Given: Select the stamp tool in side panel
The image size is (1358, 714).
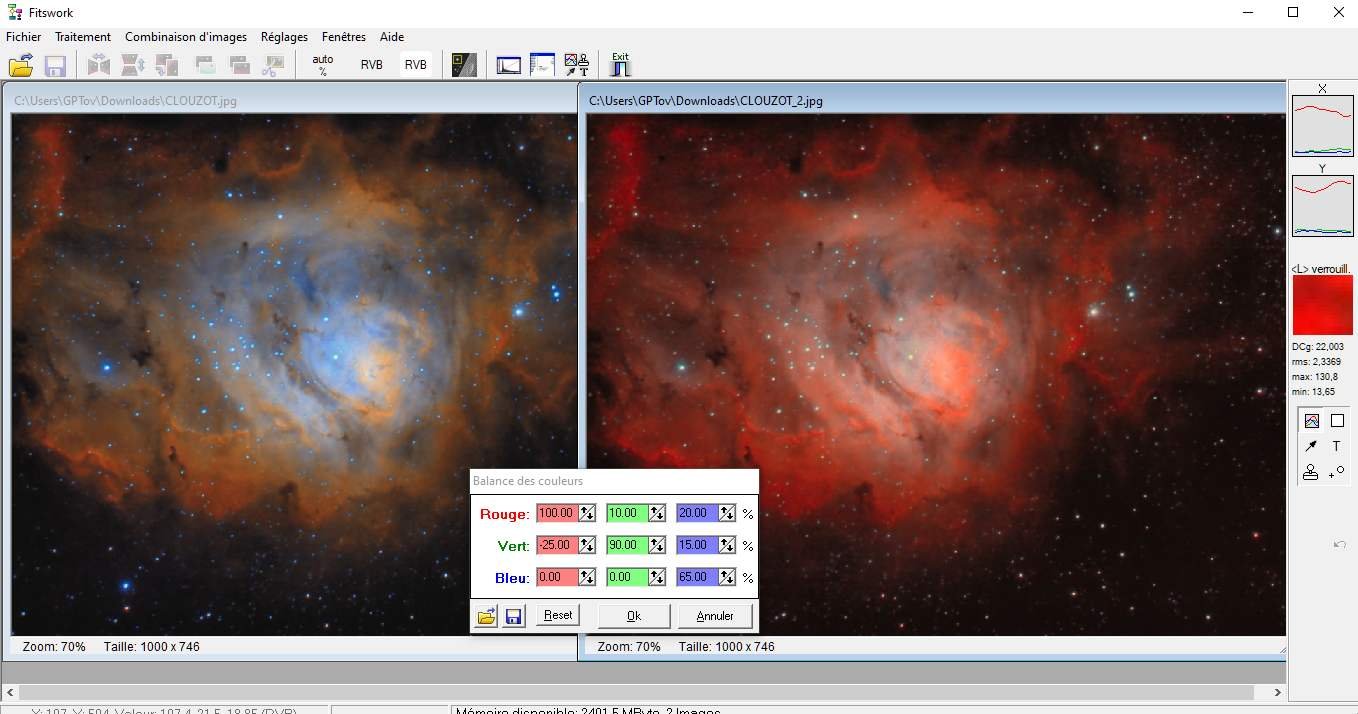Looking at the screenshot, I should tap(1311, 472).
